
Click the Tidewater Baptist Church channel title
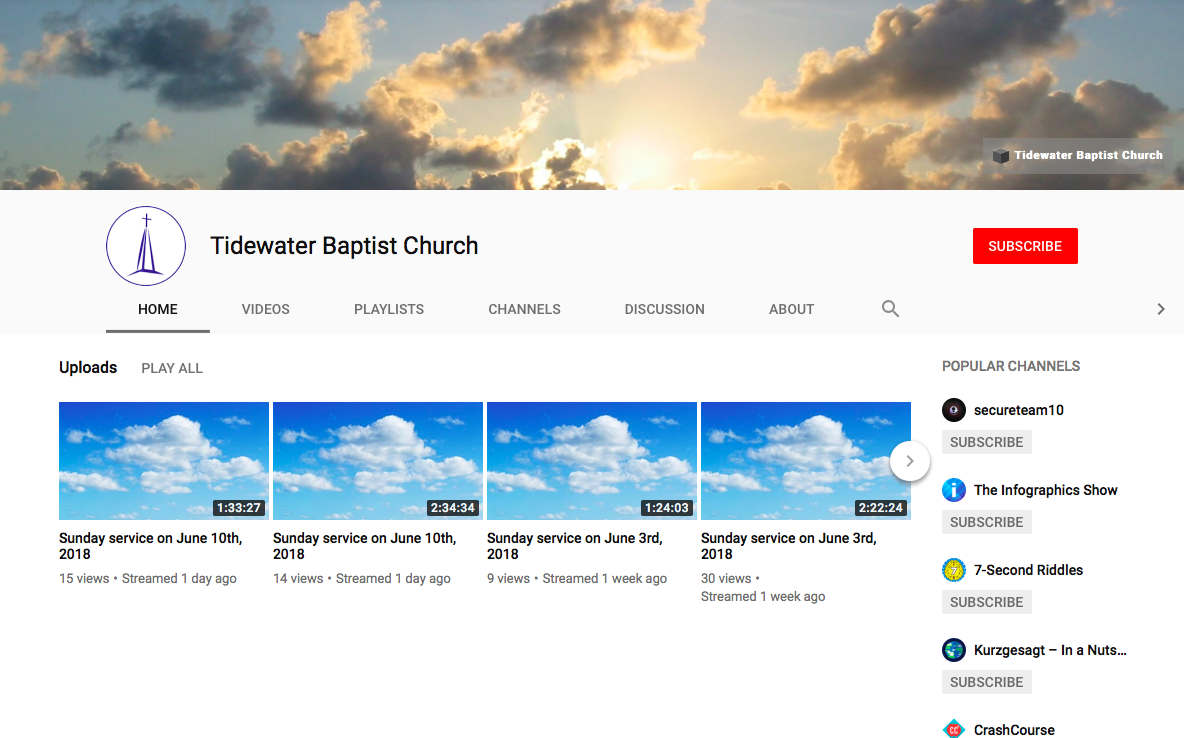point(344,245)
